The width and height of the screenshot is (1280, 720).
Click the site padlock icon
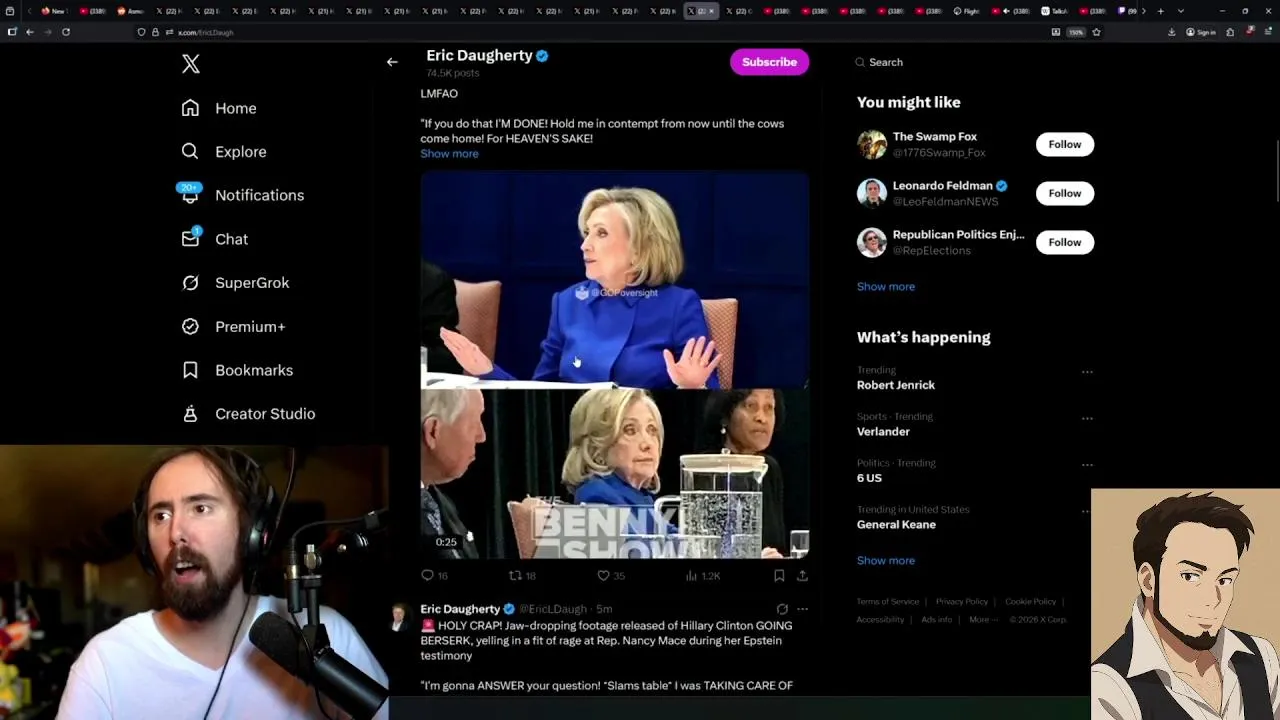pyautogui.click(x=155, y=32)
